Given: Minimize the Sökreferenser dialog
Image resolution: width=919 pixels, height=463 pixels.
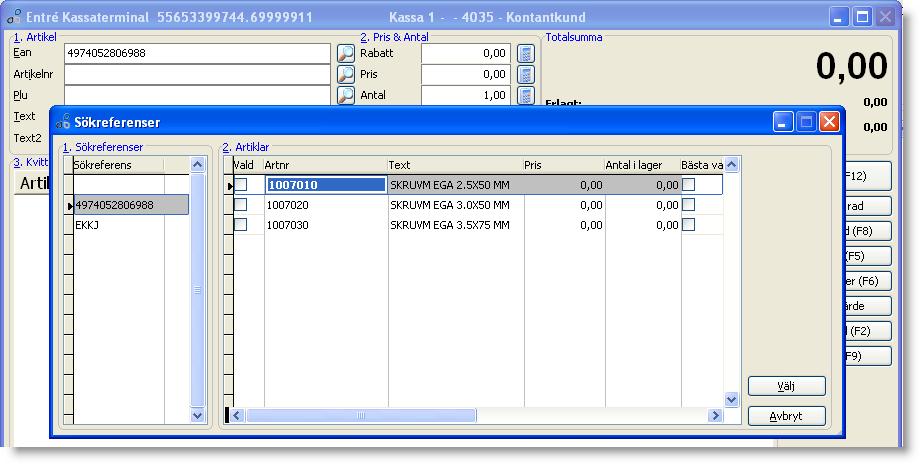Looking at the screenshot, I should [783, 122].
